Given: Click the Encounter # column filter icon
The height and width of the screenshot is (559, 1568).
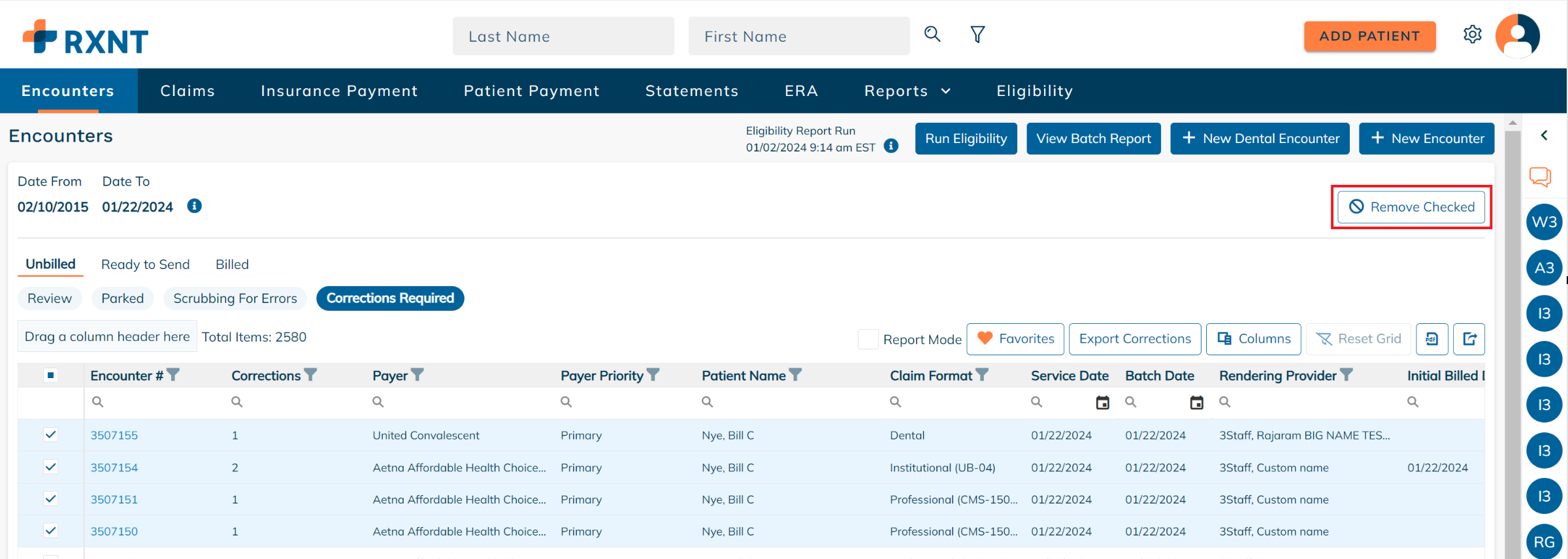Looking at the screenshot, I should coord(173,375).
